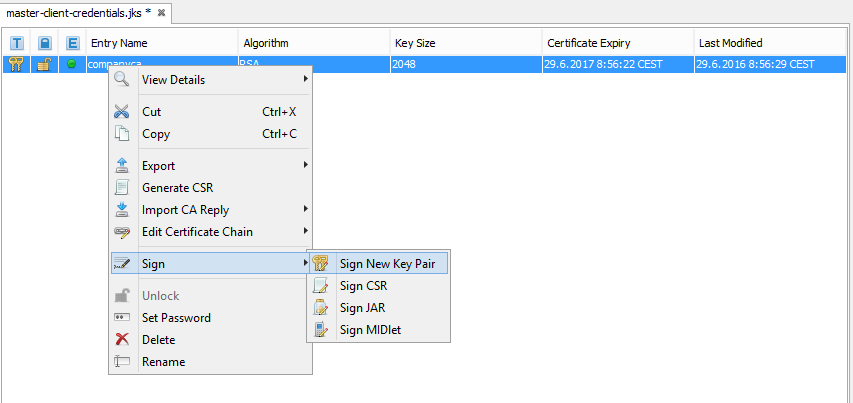Expand the Import CA Reply submenu arrow
This screenshot has height=403, width=853.
click(x=305, y=210)
